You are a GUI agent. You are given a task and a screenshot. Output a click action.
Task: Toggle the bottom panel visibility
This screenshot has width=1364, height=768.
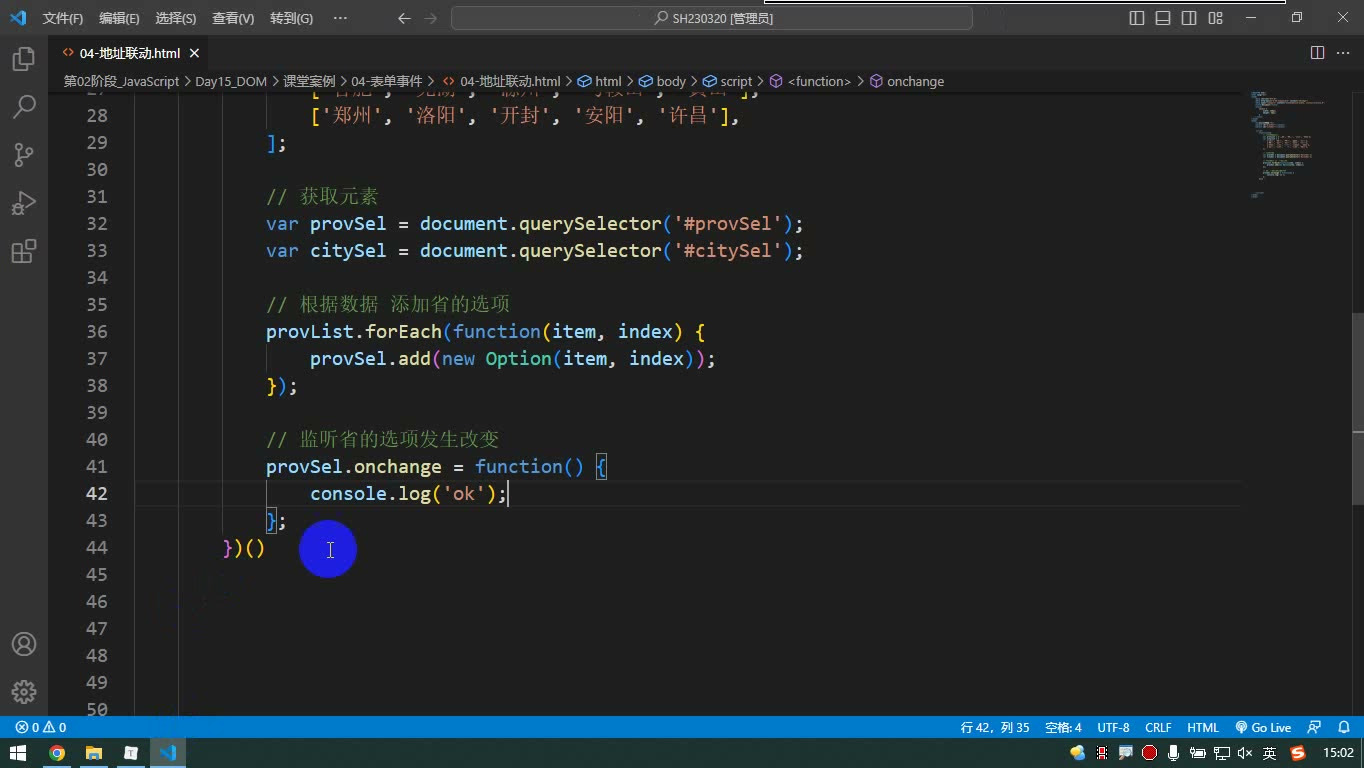(x=1163, y=18)
